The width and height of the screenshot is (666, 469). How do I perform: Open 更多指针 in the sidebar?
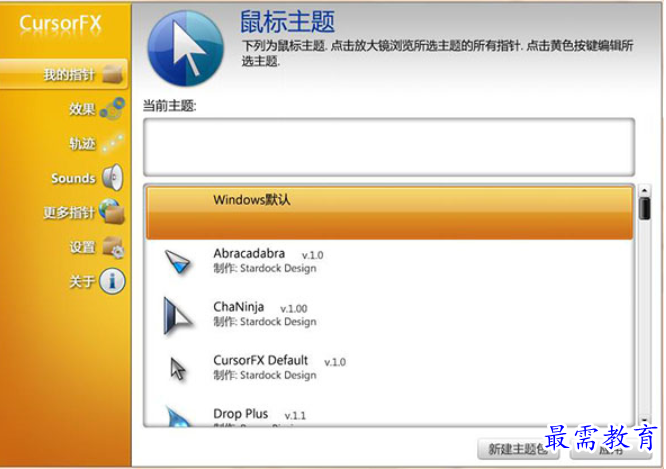pos(69,212)
